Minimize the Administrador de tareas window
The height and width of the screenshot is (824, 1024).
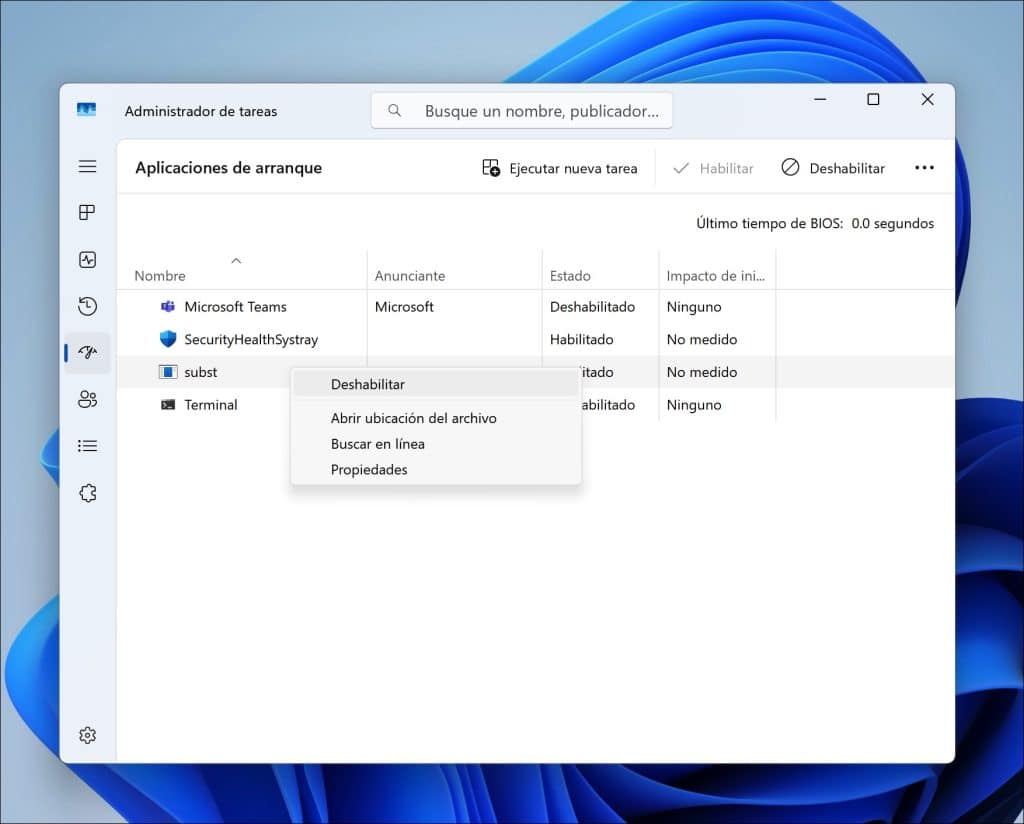pyautogui.click(x=820, y=99)
